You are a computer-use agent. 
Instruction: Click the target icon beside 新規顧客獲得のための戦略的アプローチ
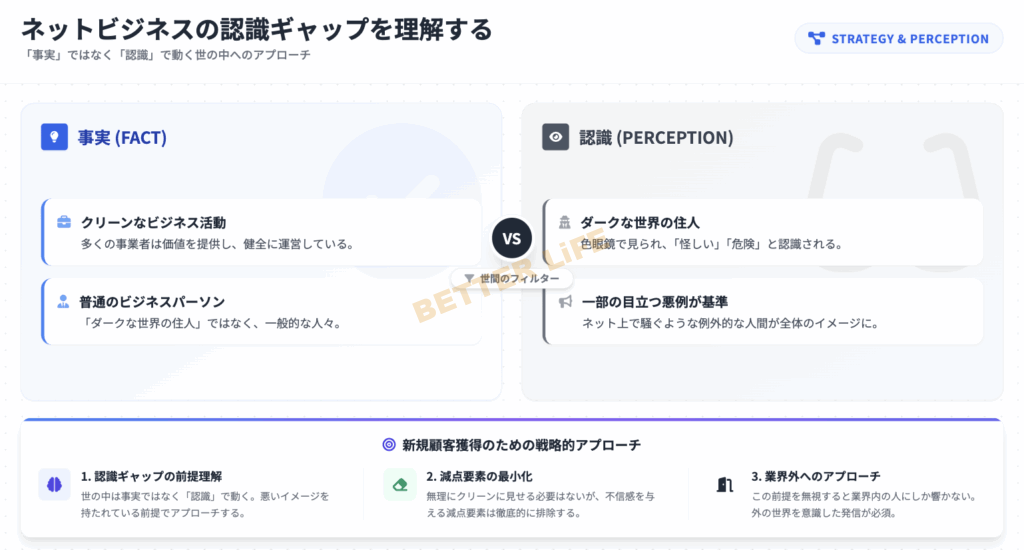(389, 445)
